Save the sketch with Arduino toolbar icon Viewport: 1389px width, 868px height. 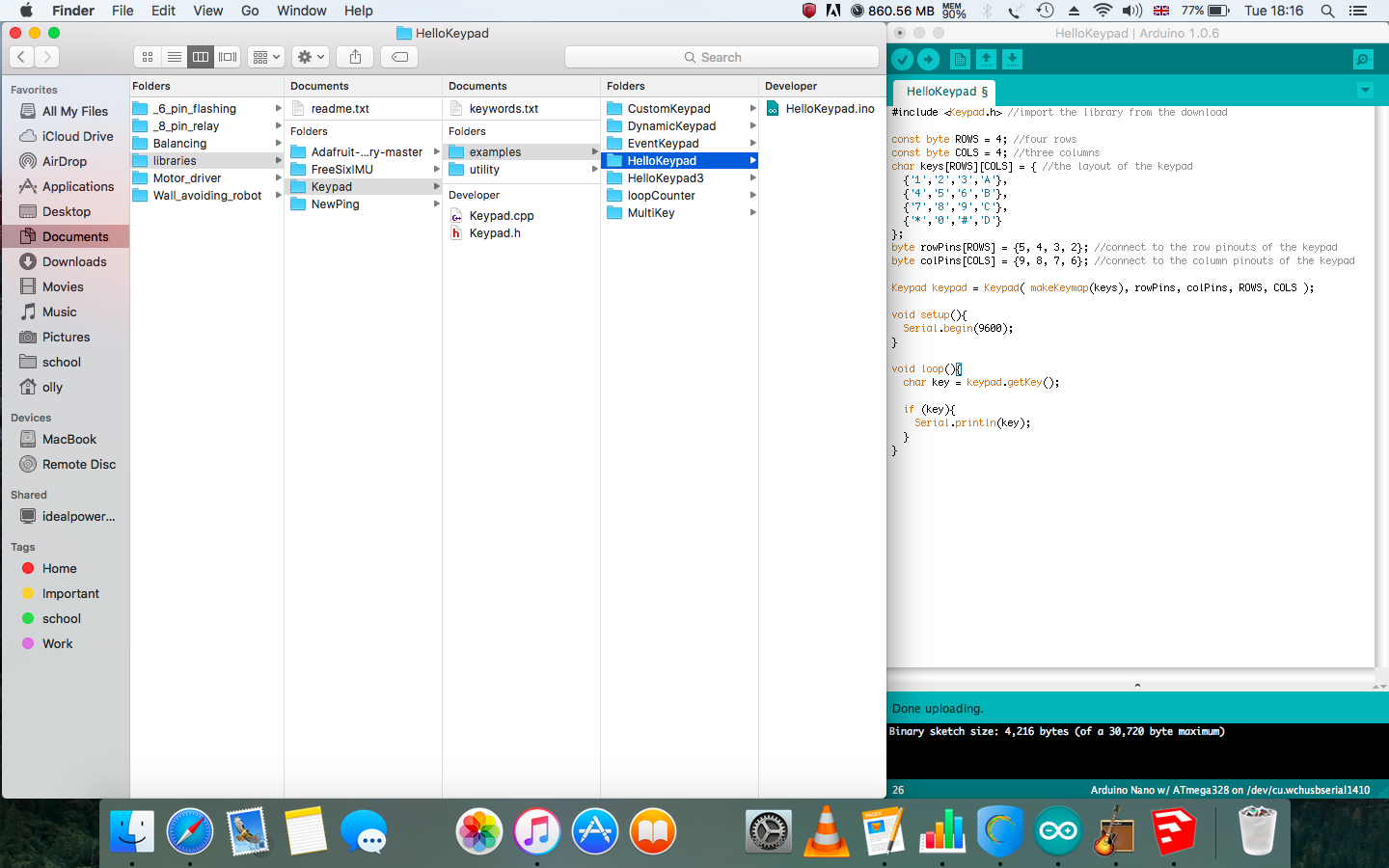[x=1012, y=59]
